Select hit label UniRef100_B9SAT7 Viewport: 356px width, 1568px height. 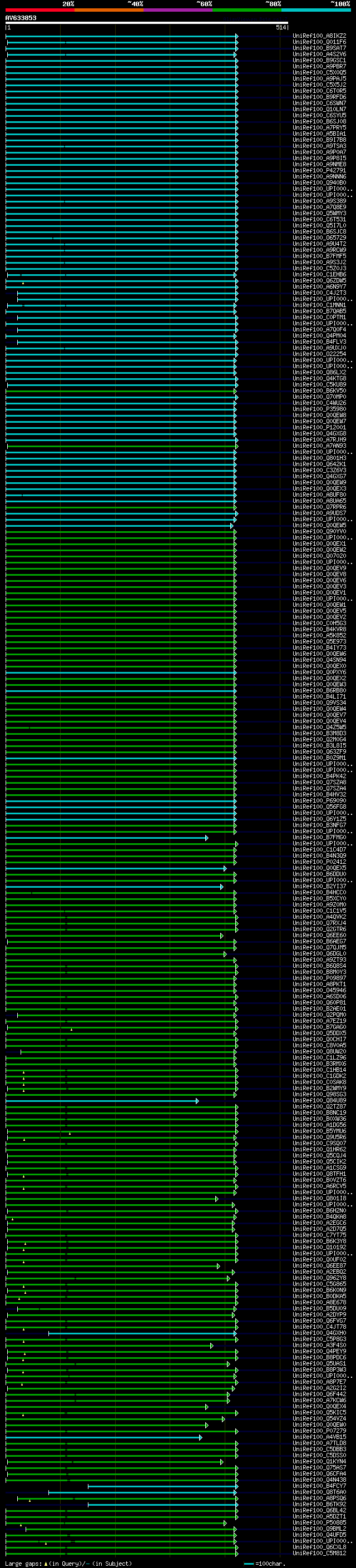(319, 48)
